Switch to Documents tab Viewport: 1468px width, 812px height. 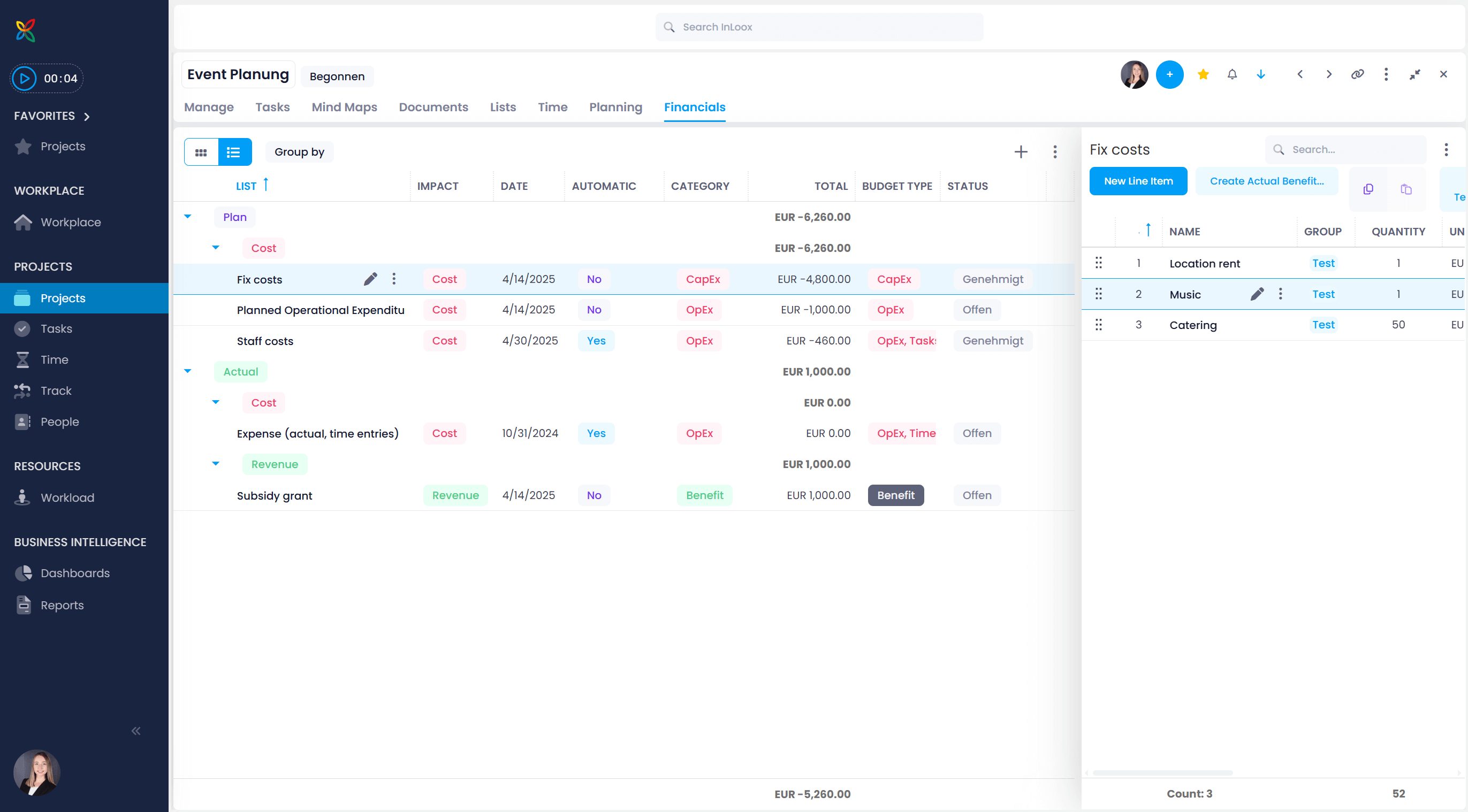point(433,107)
